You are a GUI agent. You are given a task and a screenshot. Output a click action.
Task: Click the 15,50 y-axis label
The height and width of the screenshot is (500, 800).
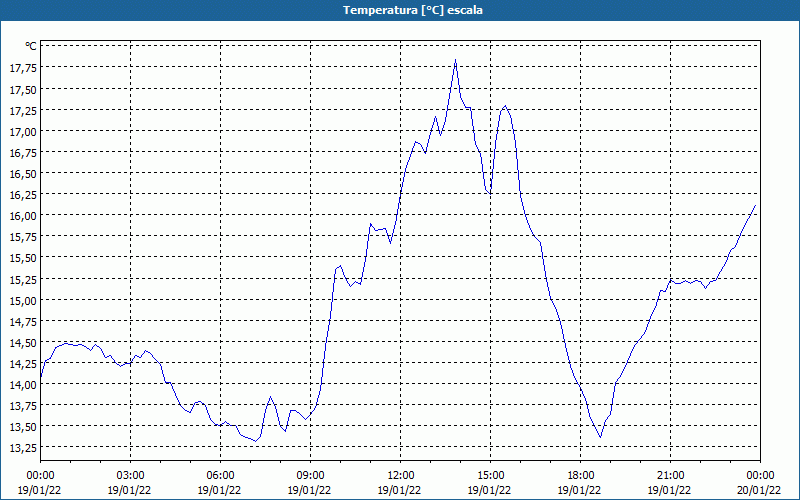tap(23, 258)
